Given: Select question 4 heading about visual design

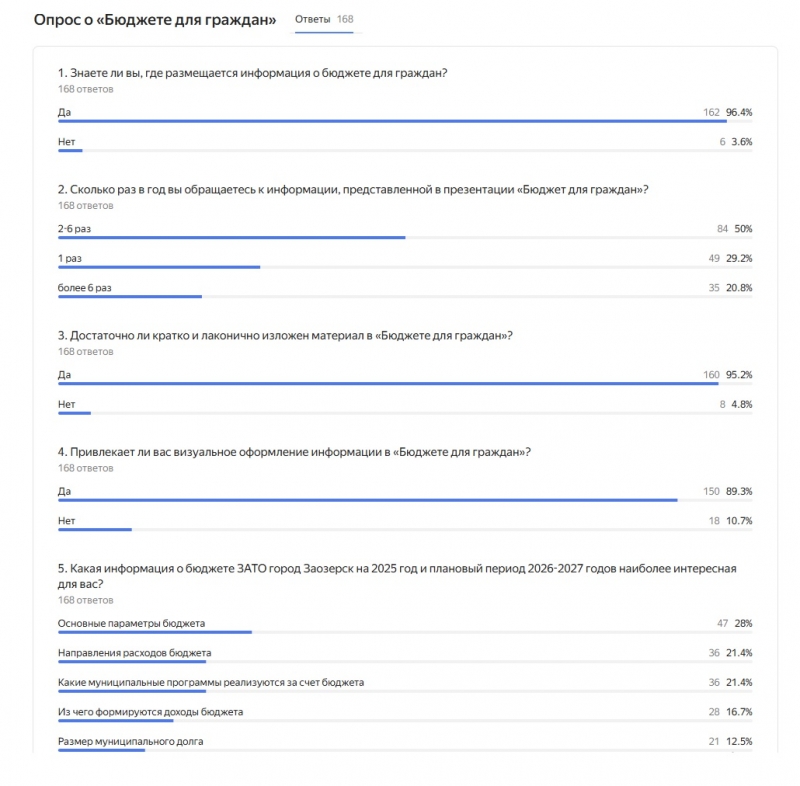Looking at the screenshot, I should point(294,451).
